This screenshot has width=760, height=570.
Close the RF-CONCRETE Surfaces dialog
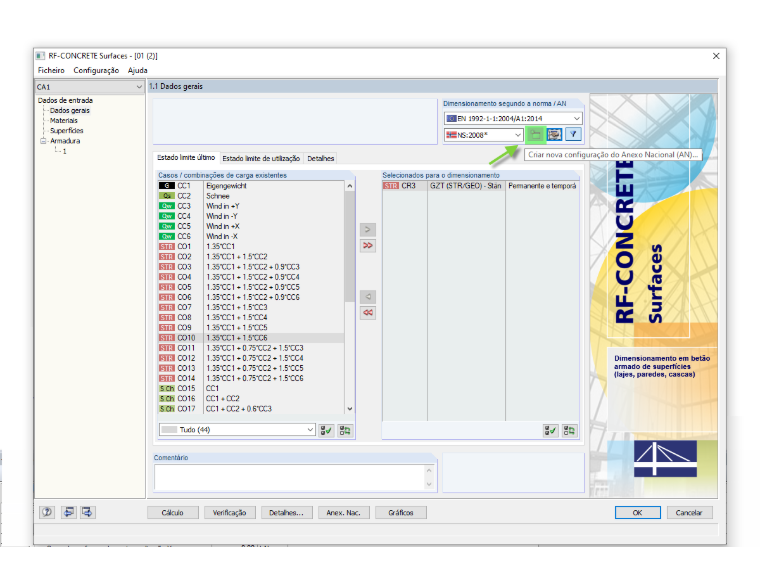pos(716,56)
